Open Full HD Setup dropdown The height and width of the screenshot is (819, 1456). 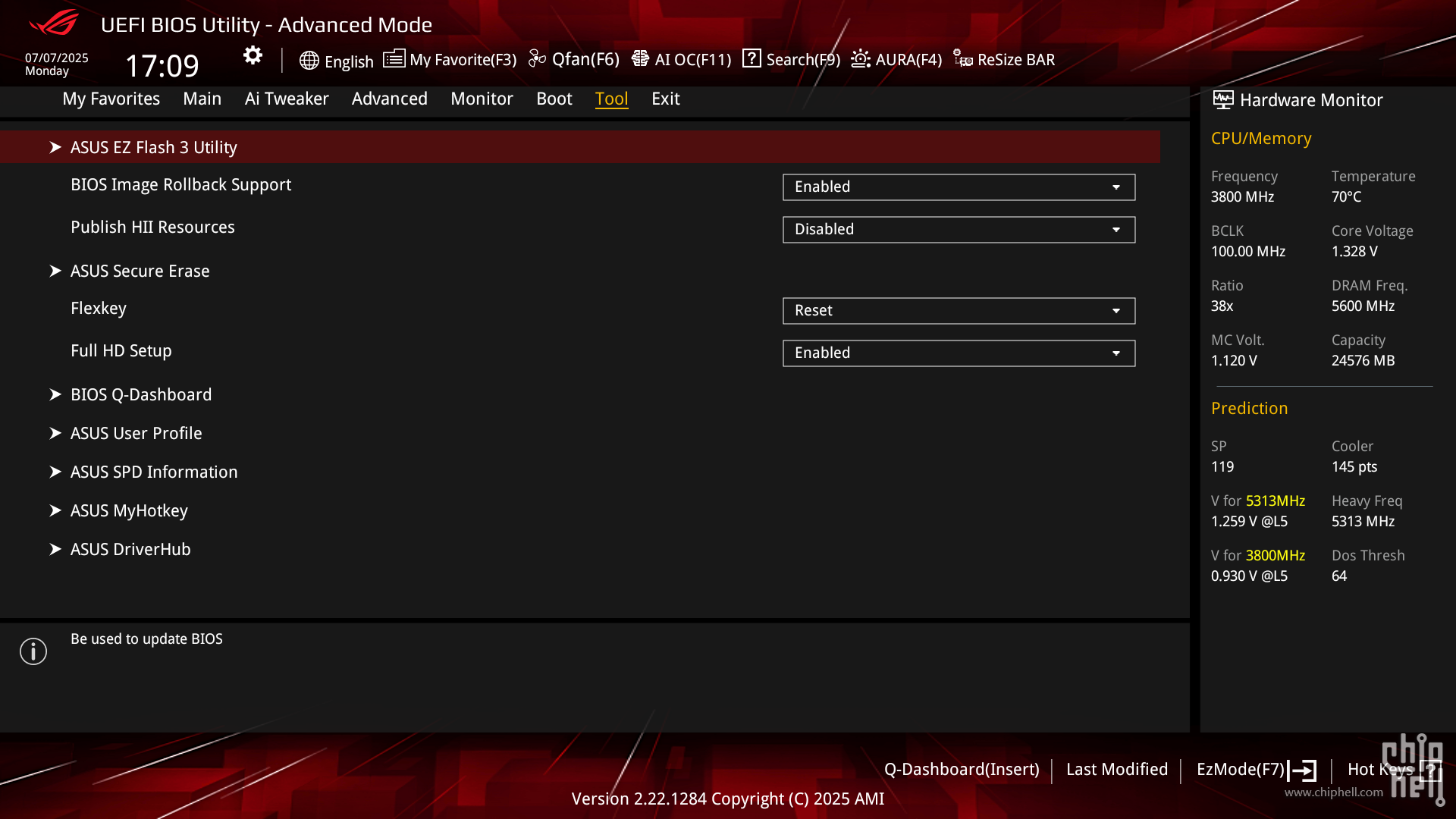959,353
